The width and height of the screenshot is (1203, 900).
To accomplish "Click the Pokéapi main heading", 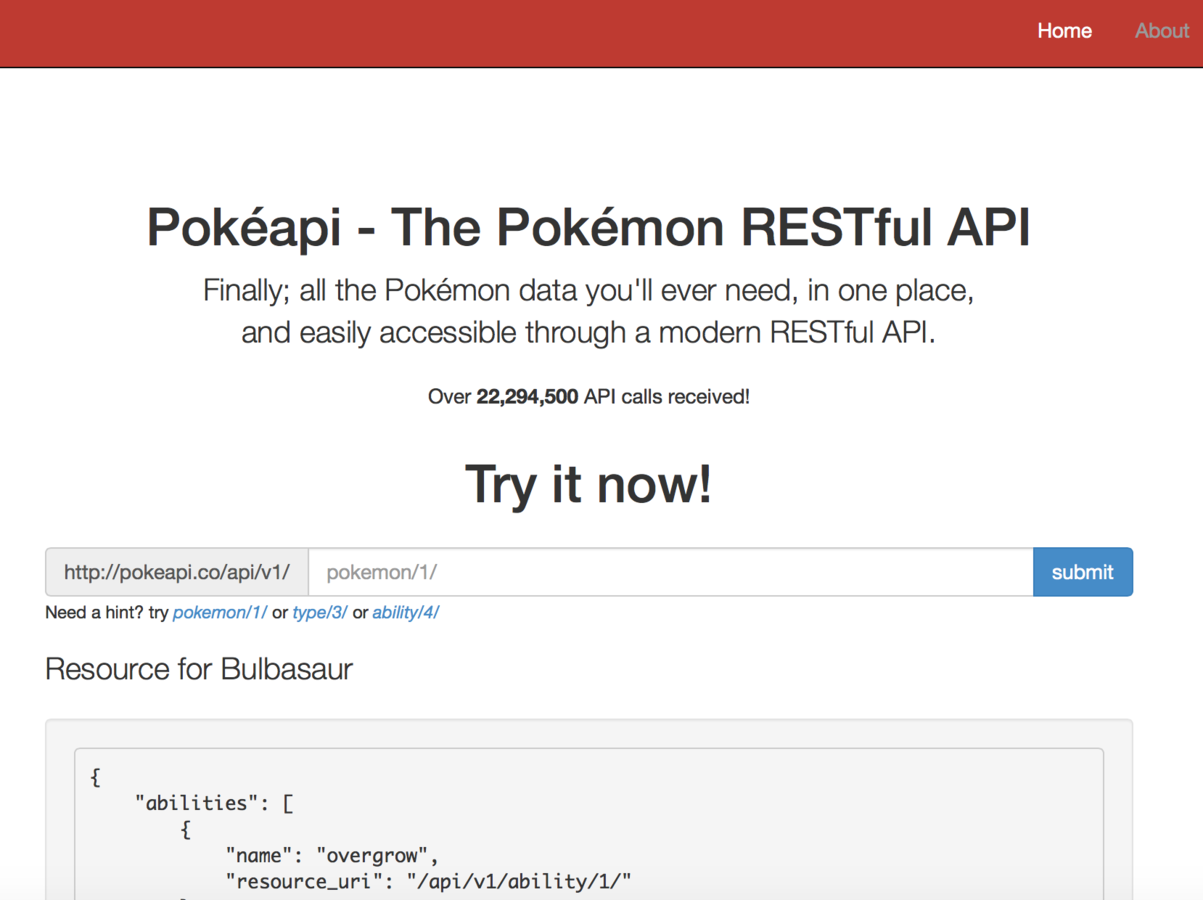I will (588, 228).
